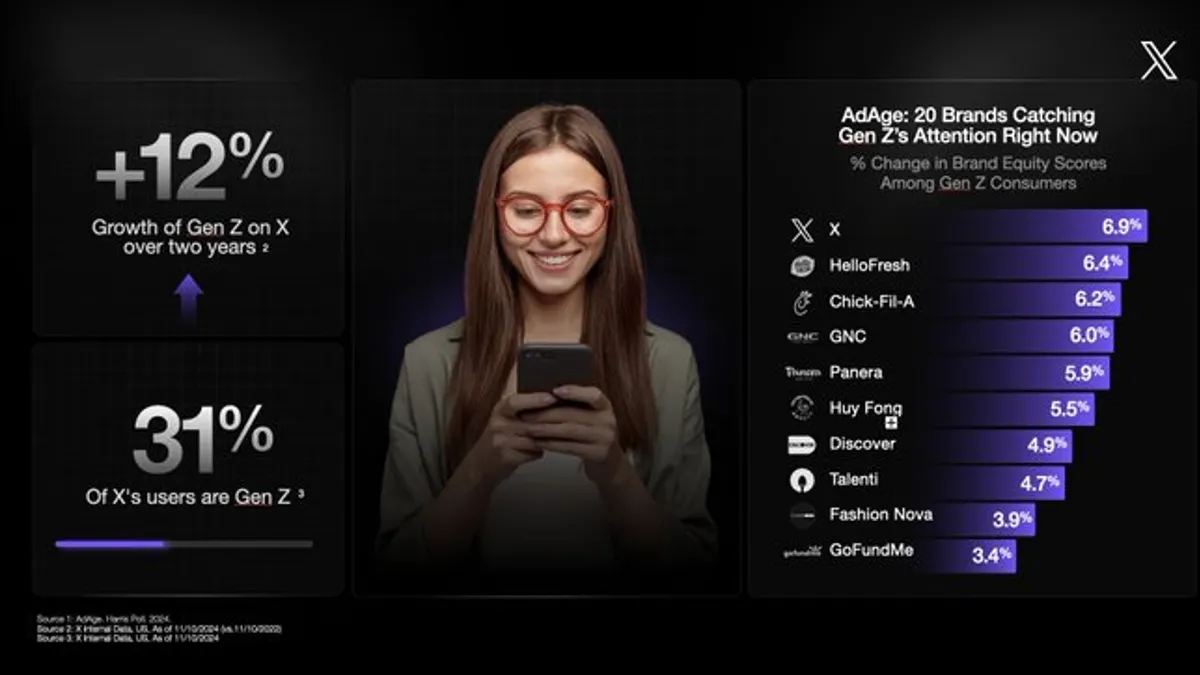Click the 'Talenti' brand label
Image resolution: width=1200 pixels, height=675 pixels.
pos(854,479)
